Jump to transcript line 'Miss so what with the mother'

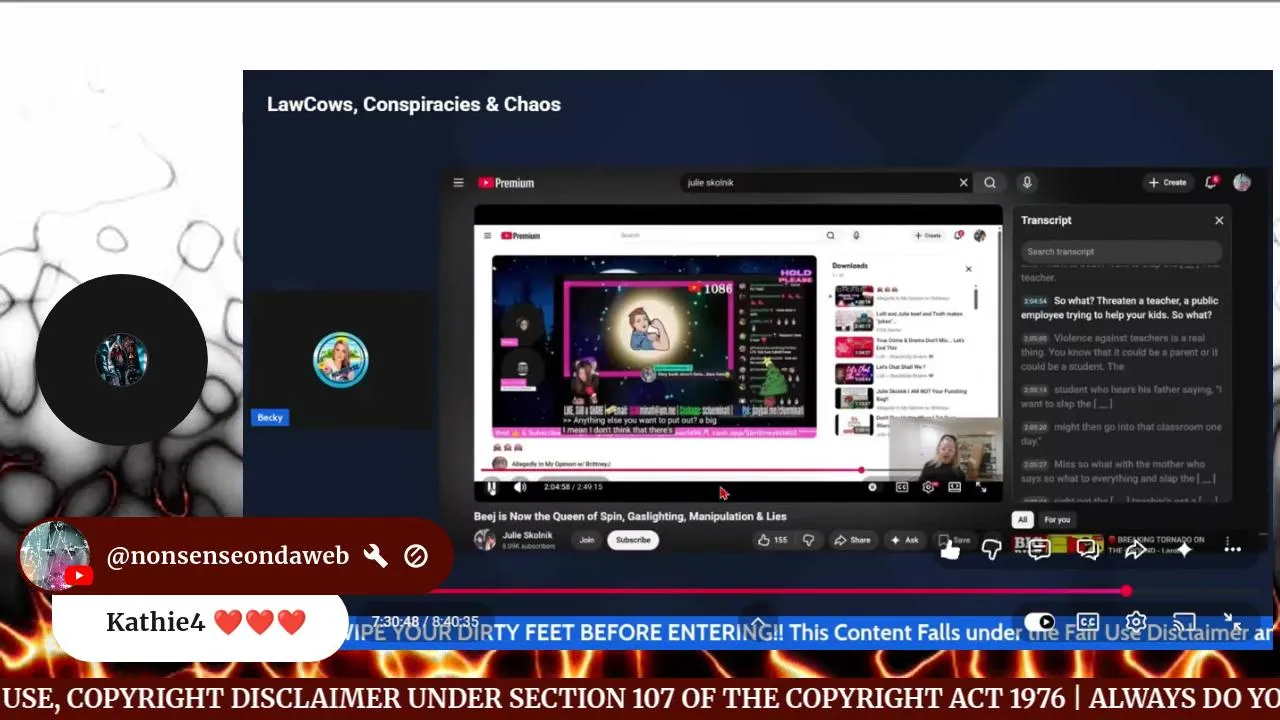click(x=1121, y=471)
